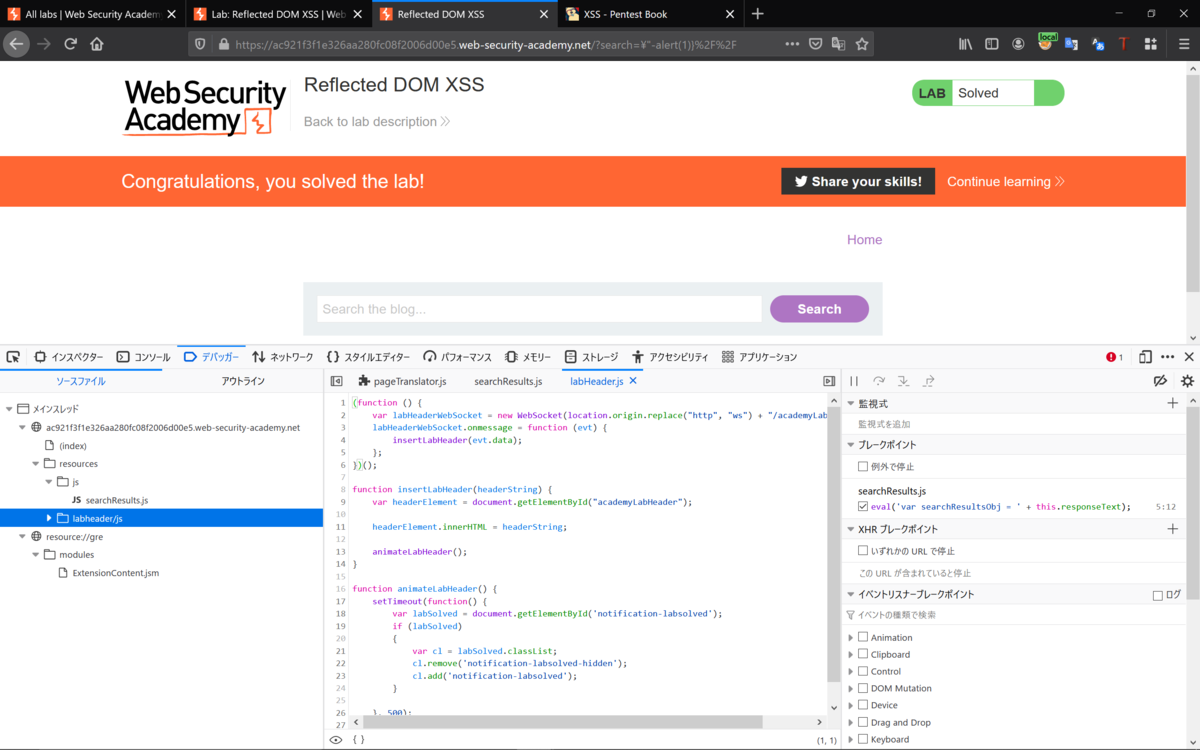Click the step over button
This screenshot has height=750, width=1200.
pos(879,381)
